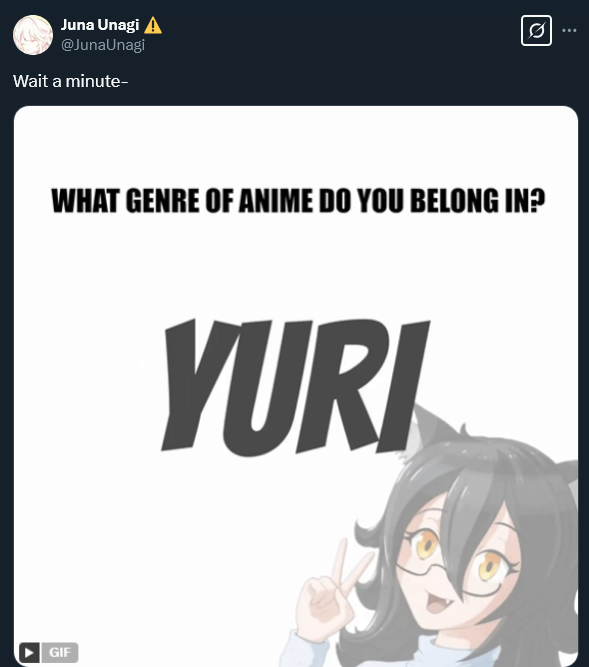Click the GIF badge label
589x667 pixels.
(x=60, y=652)
